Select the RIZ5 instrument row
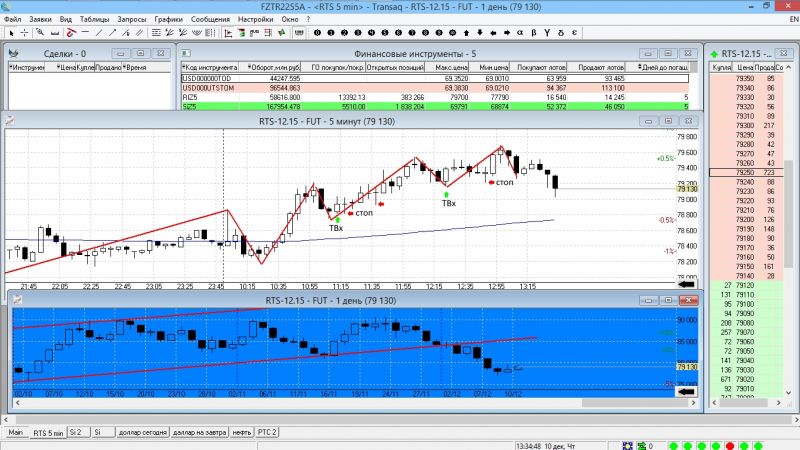Screen dimensions: 800x450 click(435, 97)
